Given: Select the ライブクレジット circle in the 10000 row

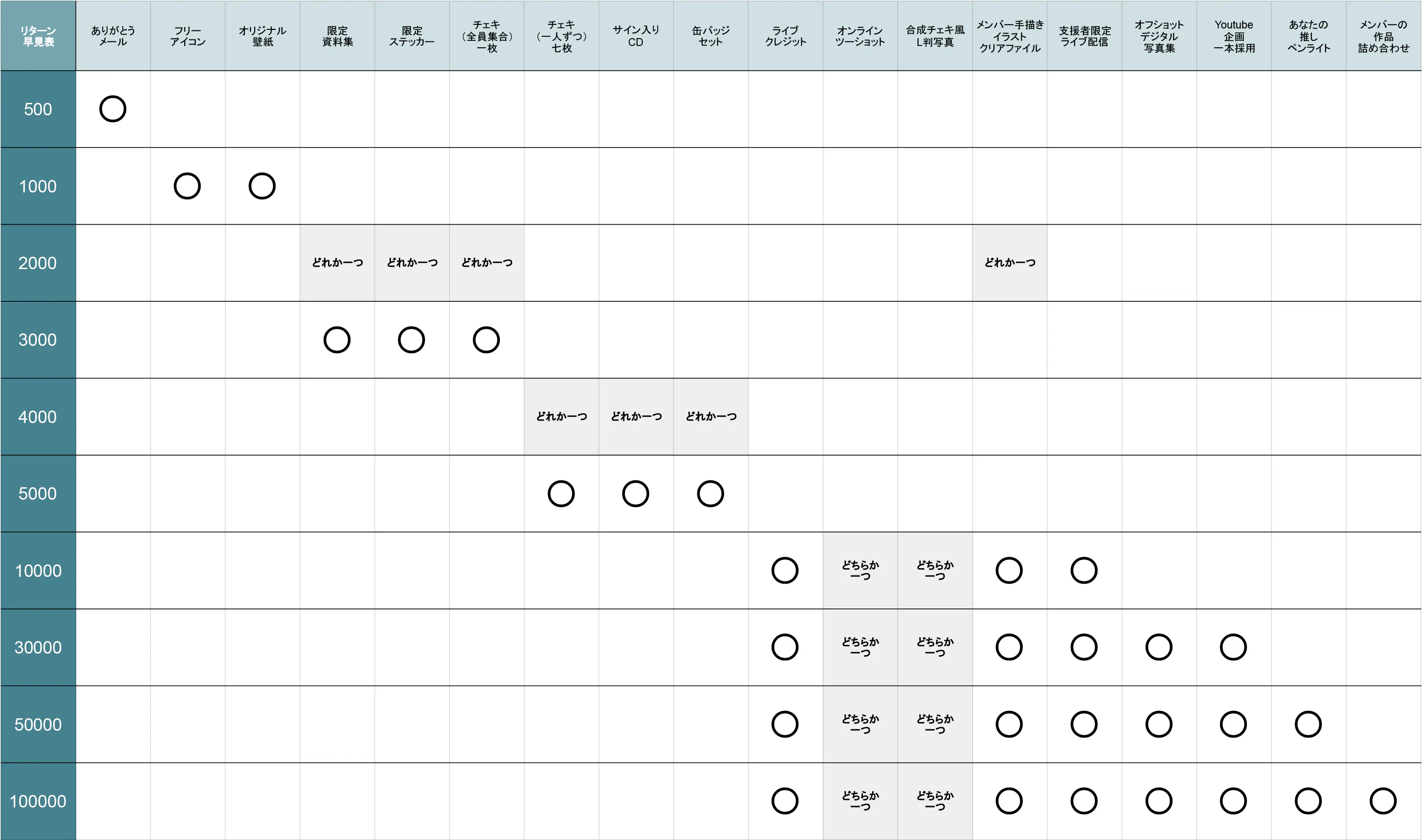Looking at the screenshot, I should click(785, 570).
